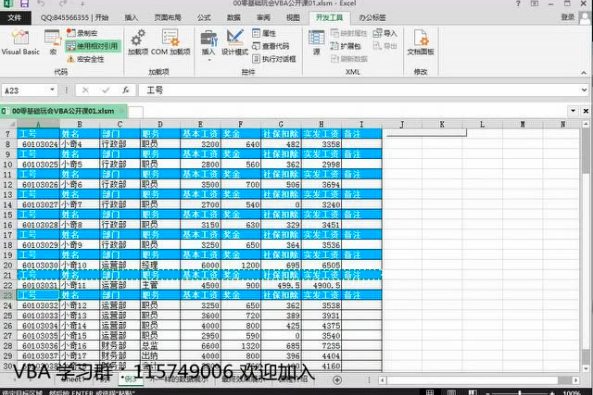Click the Help question mark icon

(x=518, y=3)
